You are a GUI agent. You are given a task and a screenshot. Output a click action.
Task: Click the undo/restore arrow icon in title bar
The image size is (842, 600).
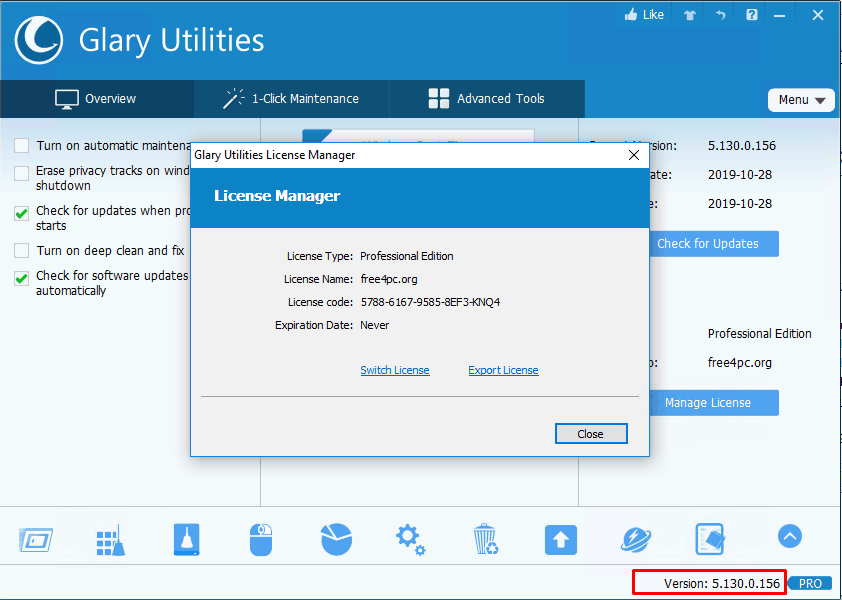point(720,15)
